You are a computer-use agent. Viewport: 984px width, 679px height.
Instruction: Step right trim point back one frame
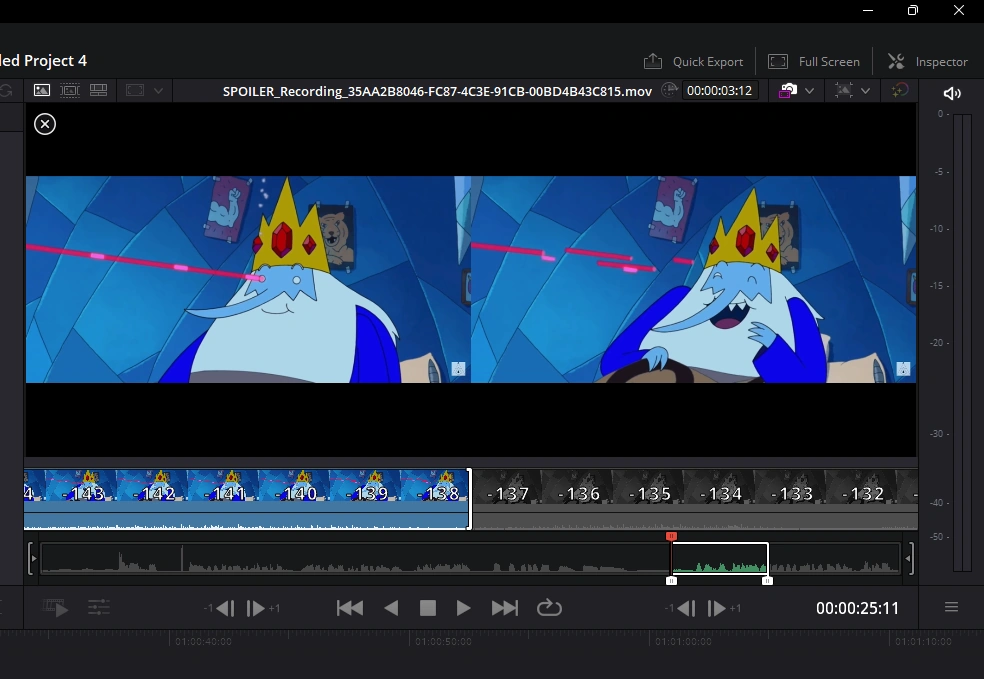(x=685, y=608)
